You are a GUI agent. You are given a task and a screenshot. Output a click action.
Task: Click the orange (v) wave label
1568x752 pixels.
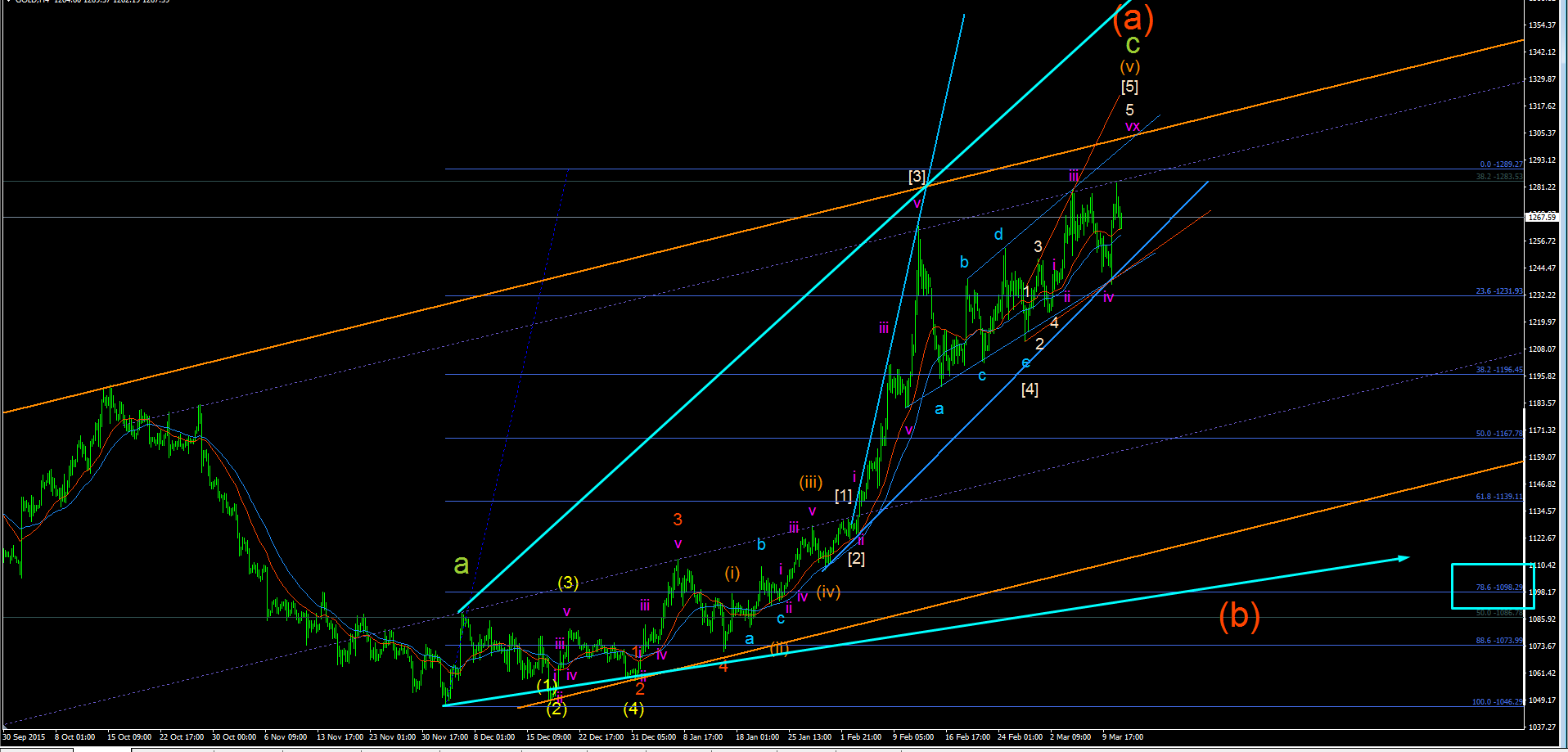click(1130, 66)
